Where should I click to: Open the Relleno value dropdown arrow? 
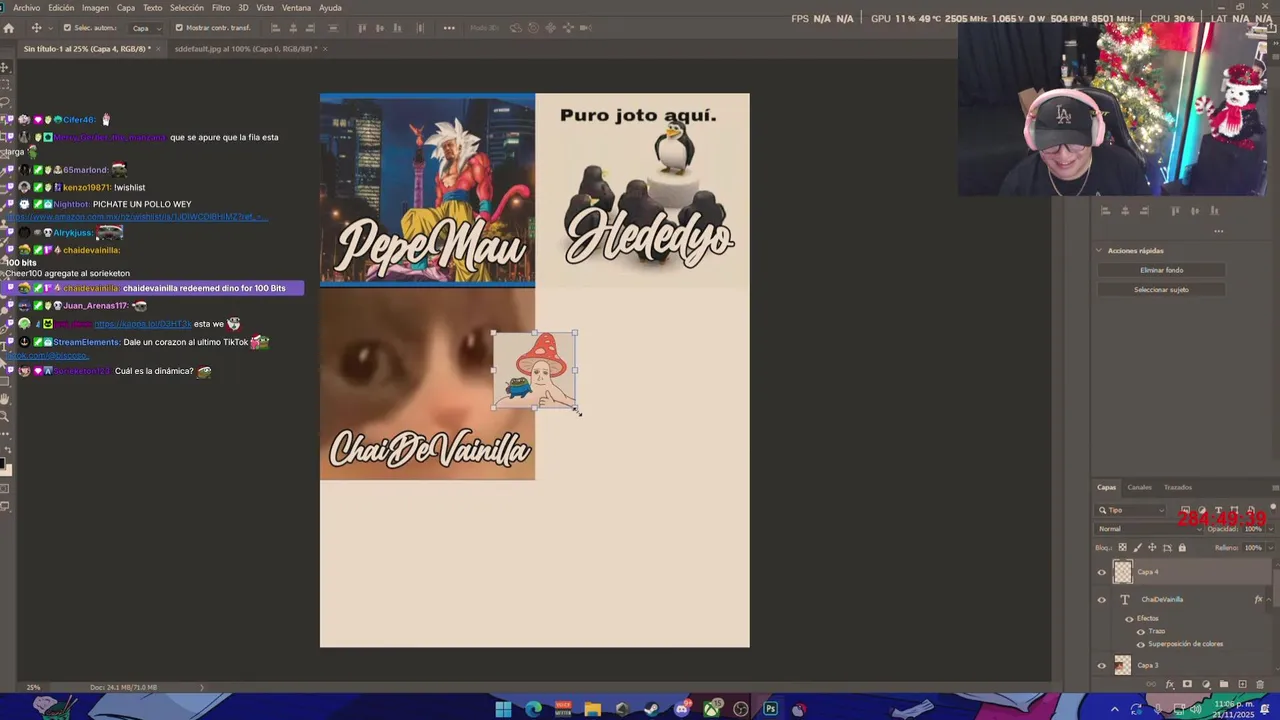pyautogui.click(x=1271, y=548)
